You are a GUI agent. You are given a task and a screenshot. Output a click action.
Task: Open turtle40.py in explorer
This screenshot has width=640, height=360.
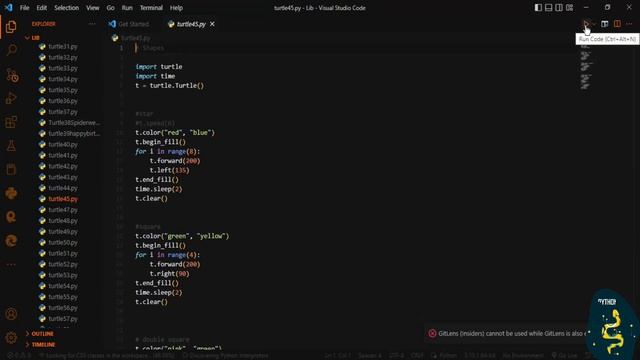[x=63, y=144]
